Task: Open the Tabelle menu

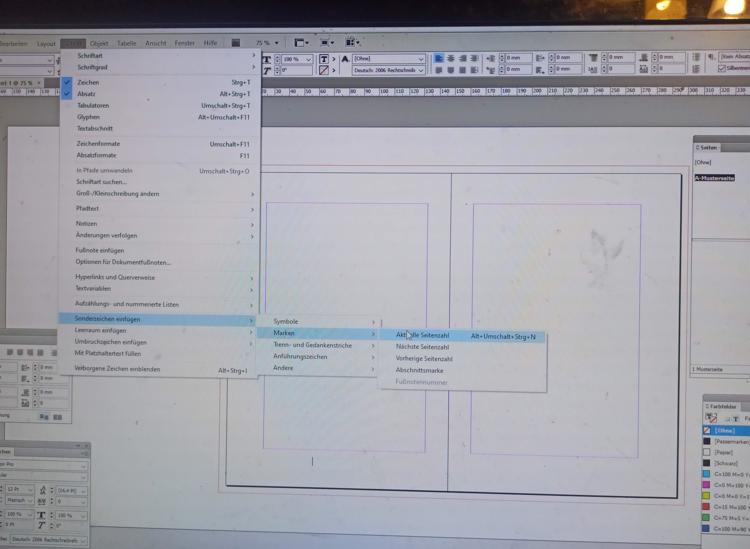Action: click(x=127, y=44)
